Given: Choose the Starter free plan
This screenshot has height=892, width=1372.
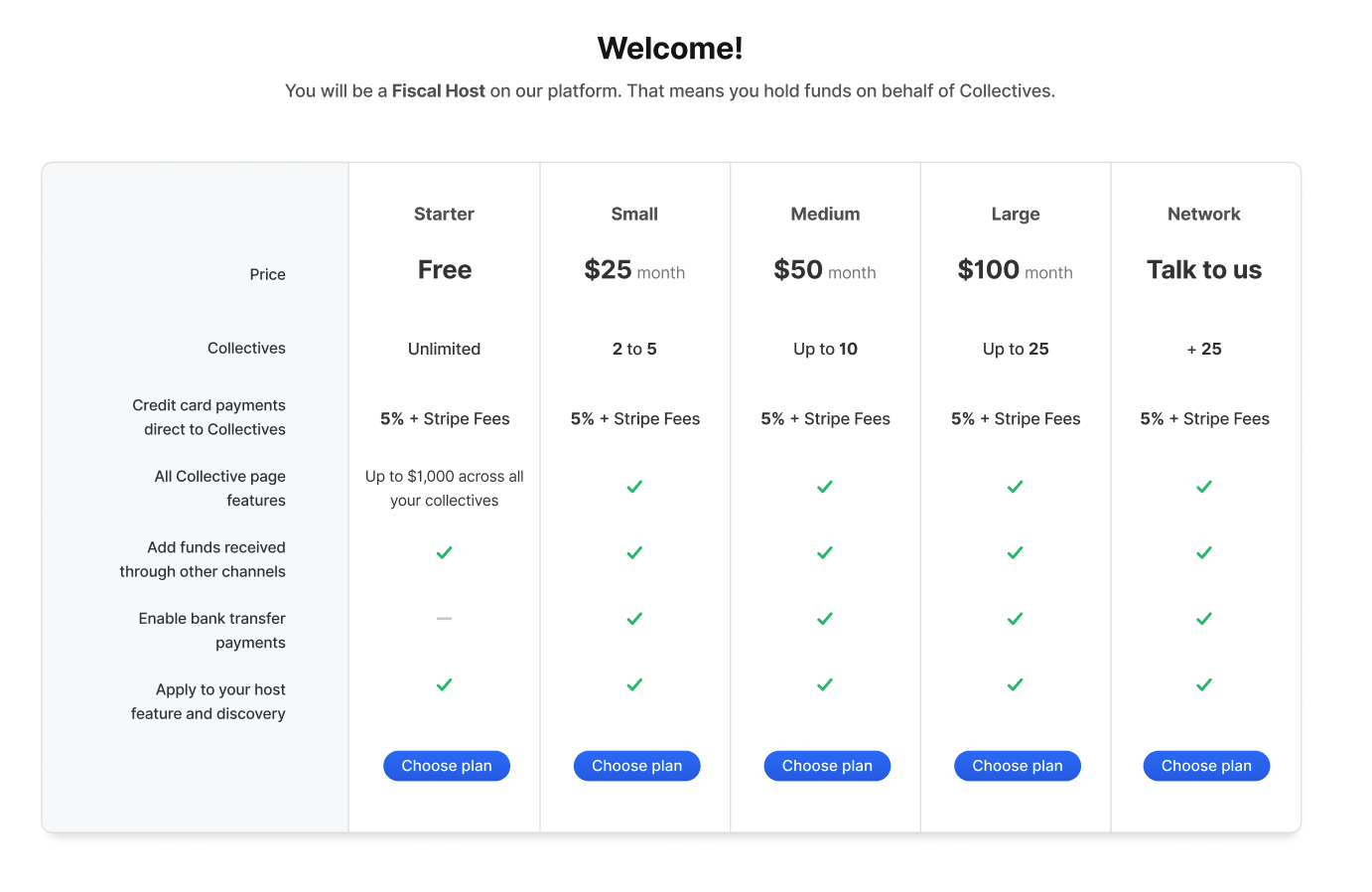Looking at the screenshot, I should 447,766.
